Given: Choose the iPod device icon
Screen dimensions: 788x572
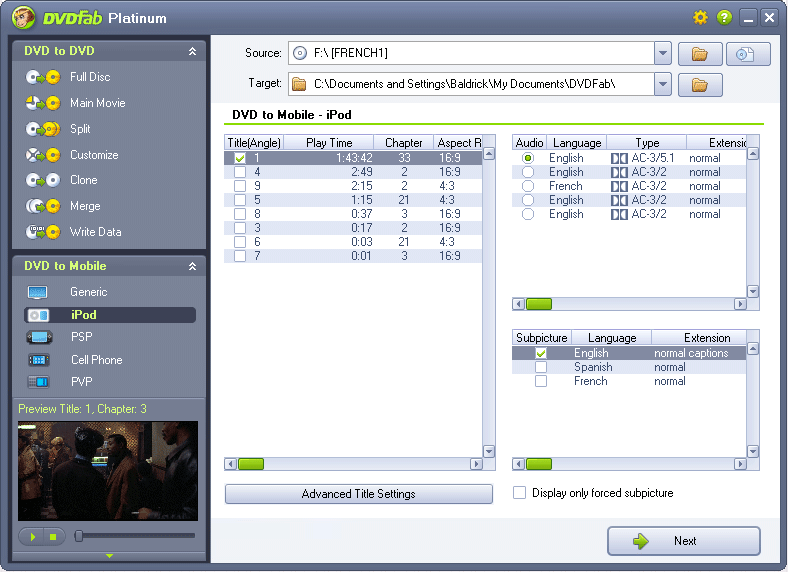Looking at the screenshot, I should [38, 315].
